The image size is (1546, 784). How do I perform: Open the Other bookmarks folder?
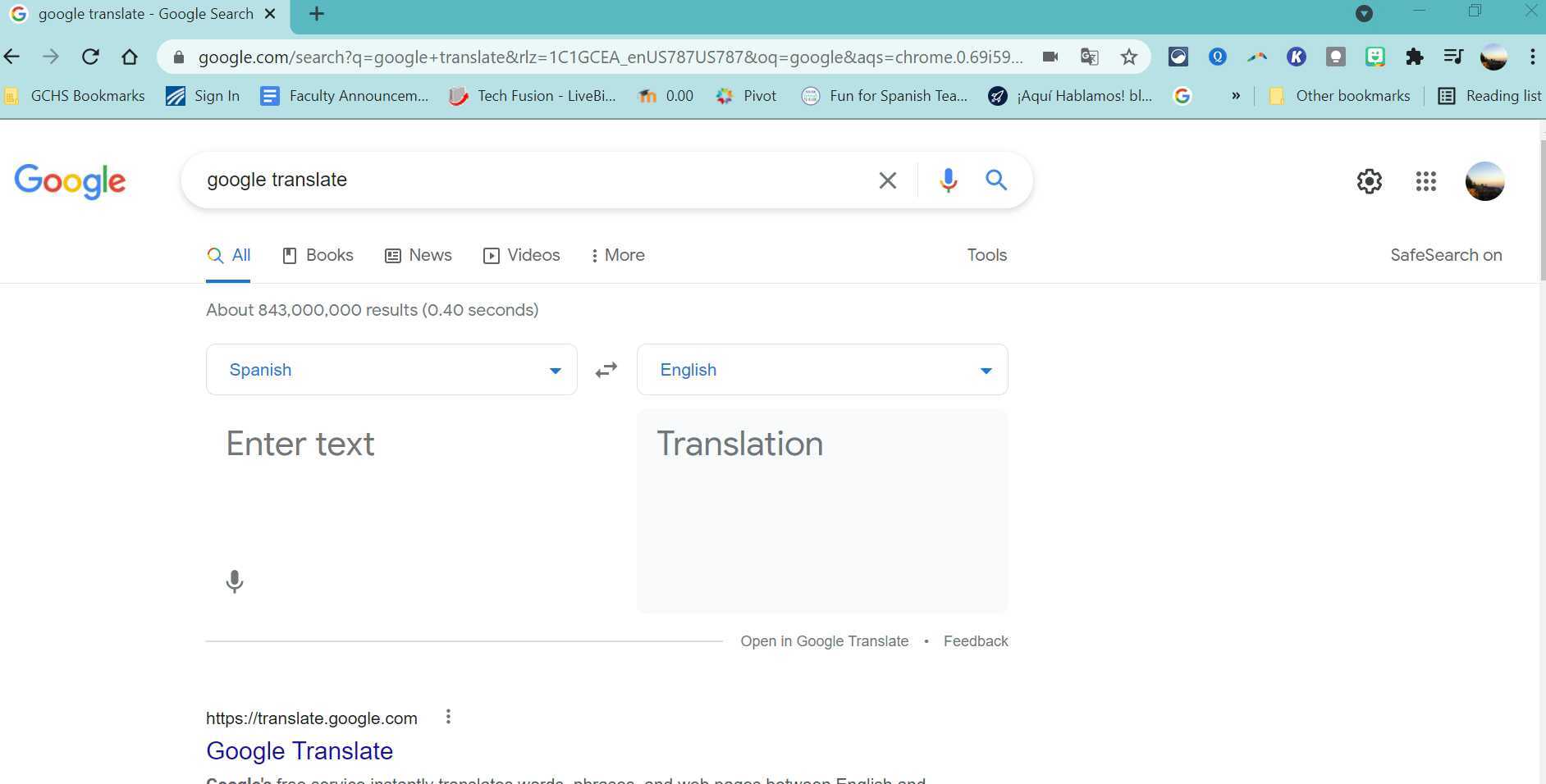pos(1340,96)
